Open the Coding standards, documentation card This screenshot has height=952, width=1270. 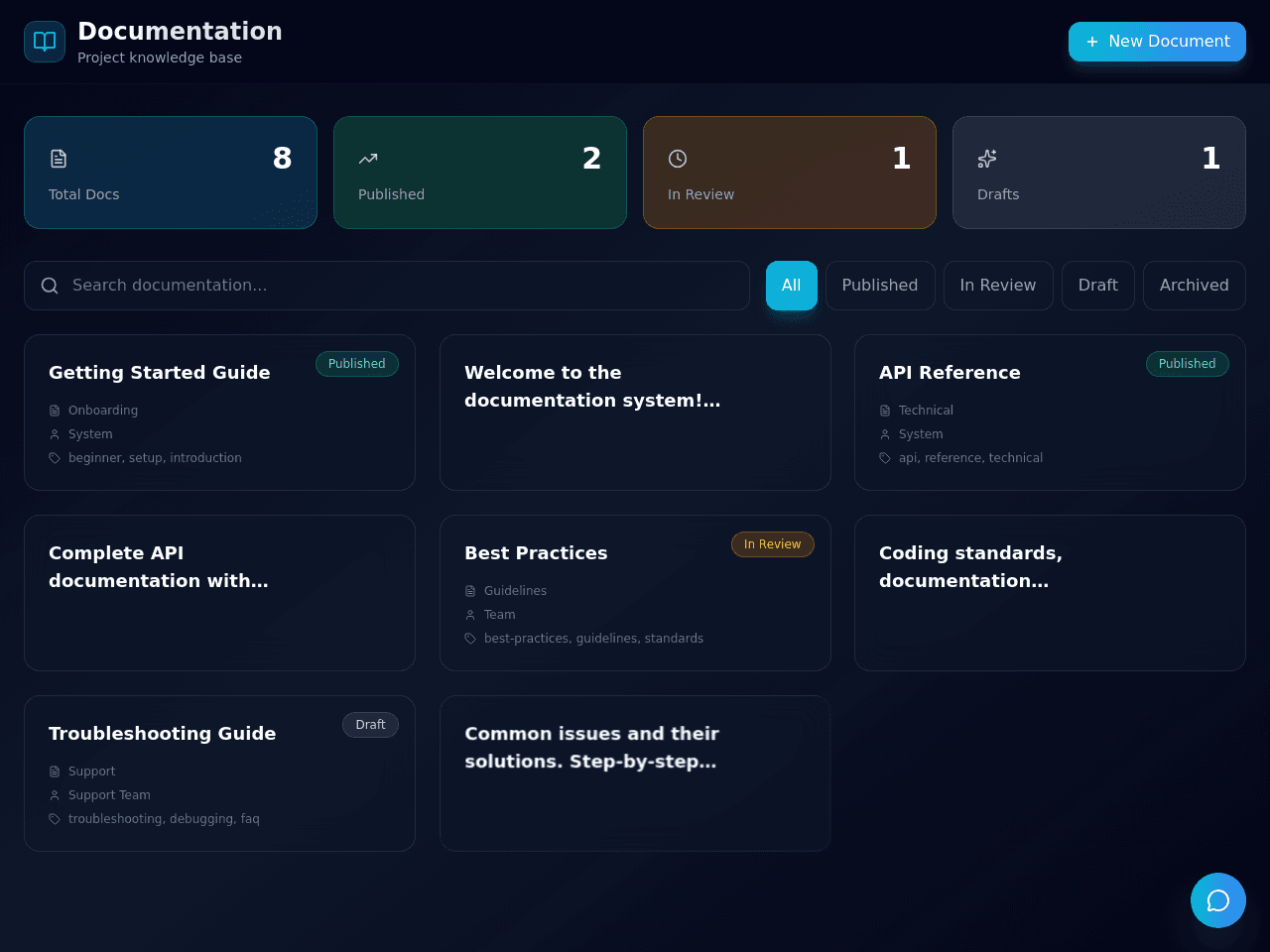coord(1050,593)
